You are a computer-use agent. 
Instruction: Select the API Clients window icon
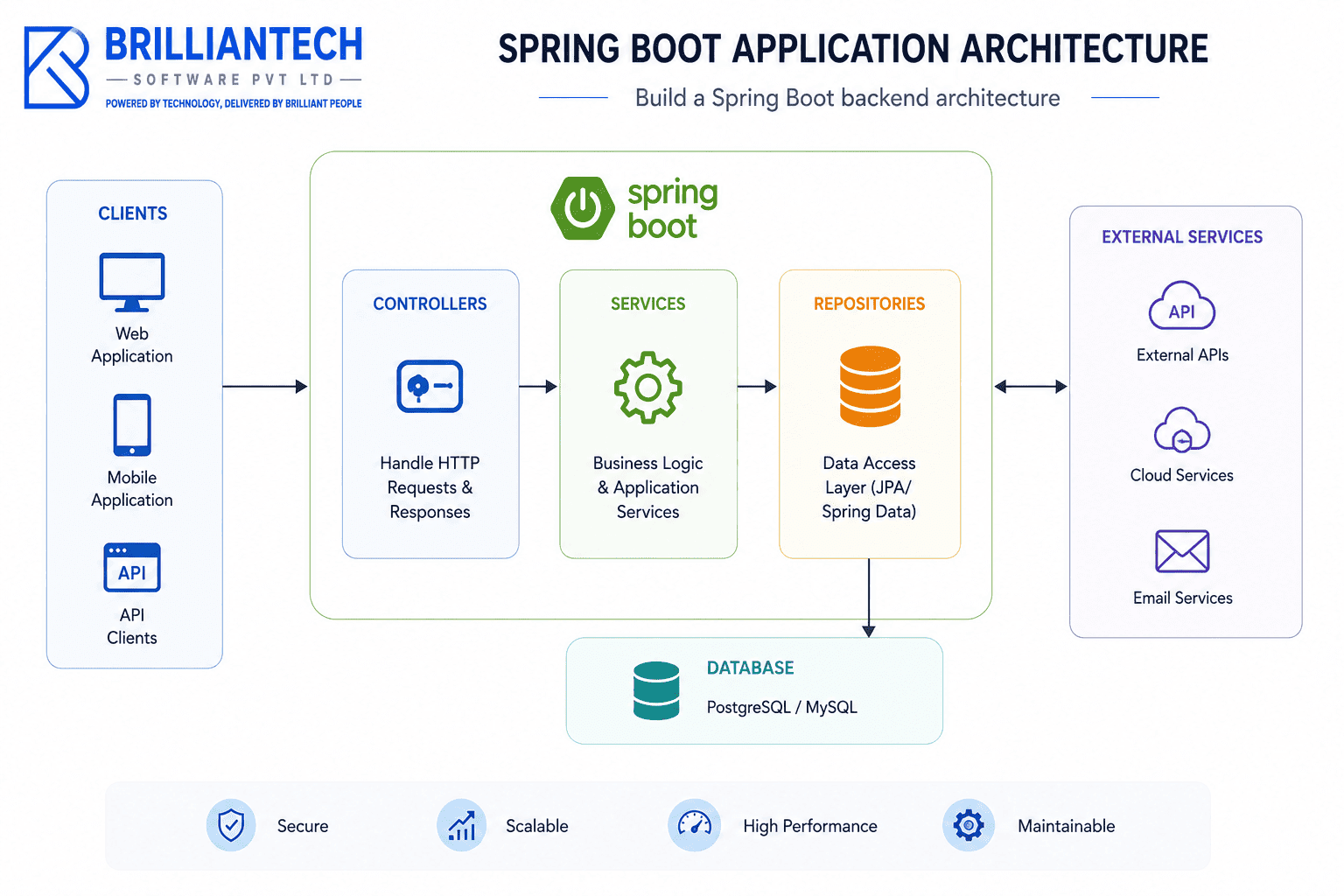[x=132, y=567]
